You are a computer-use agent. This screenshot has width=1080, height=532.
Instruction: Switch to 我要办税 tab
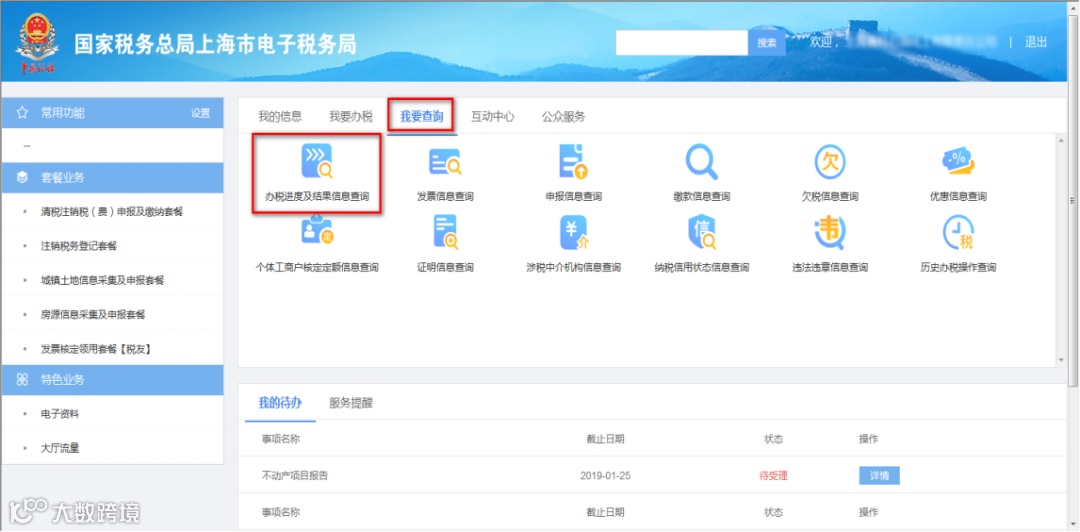(351, 116)
